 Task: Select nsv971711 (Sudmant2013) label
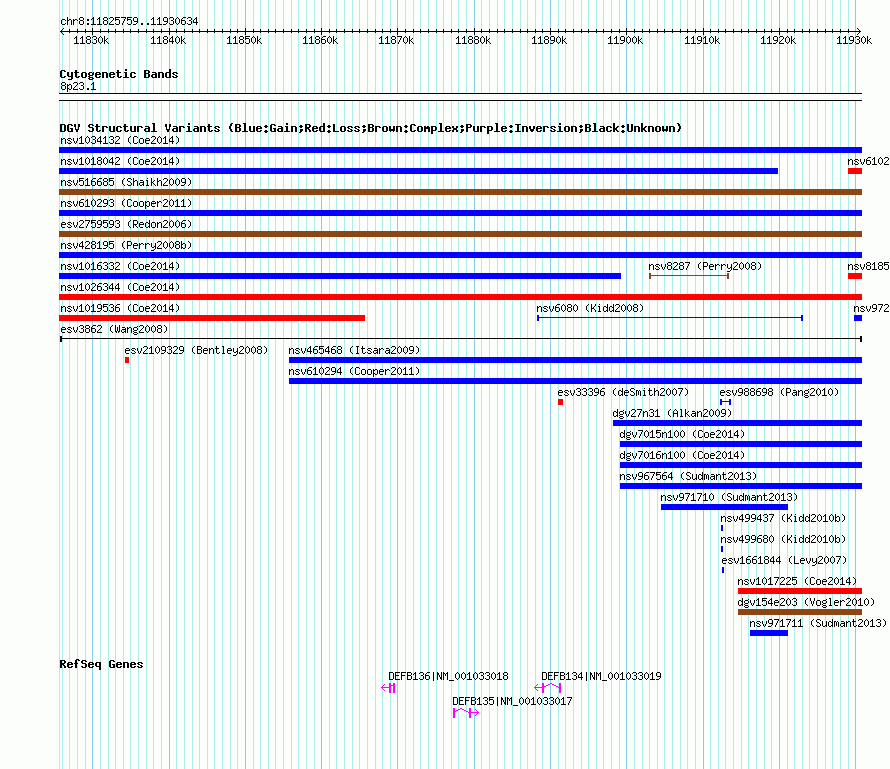pos(818,623)
